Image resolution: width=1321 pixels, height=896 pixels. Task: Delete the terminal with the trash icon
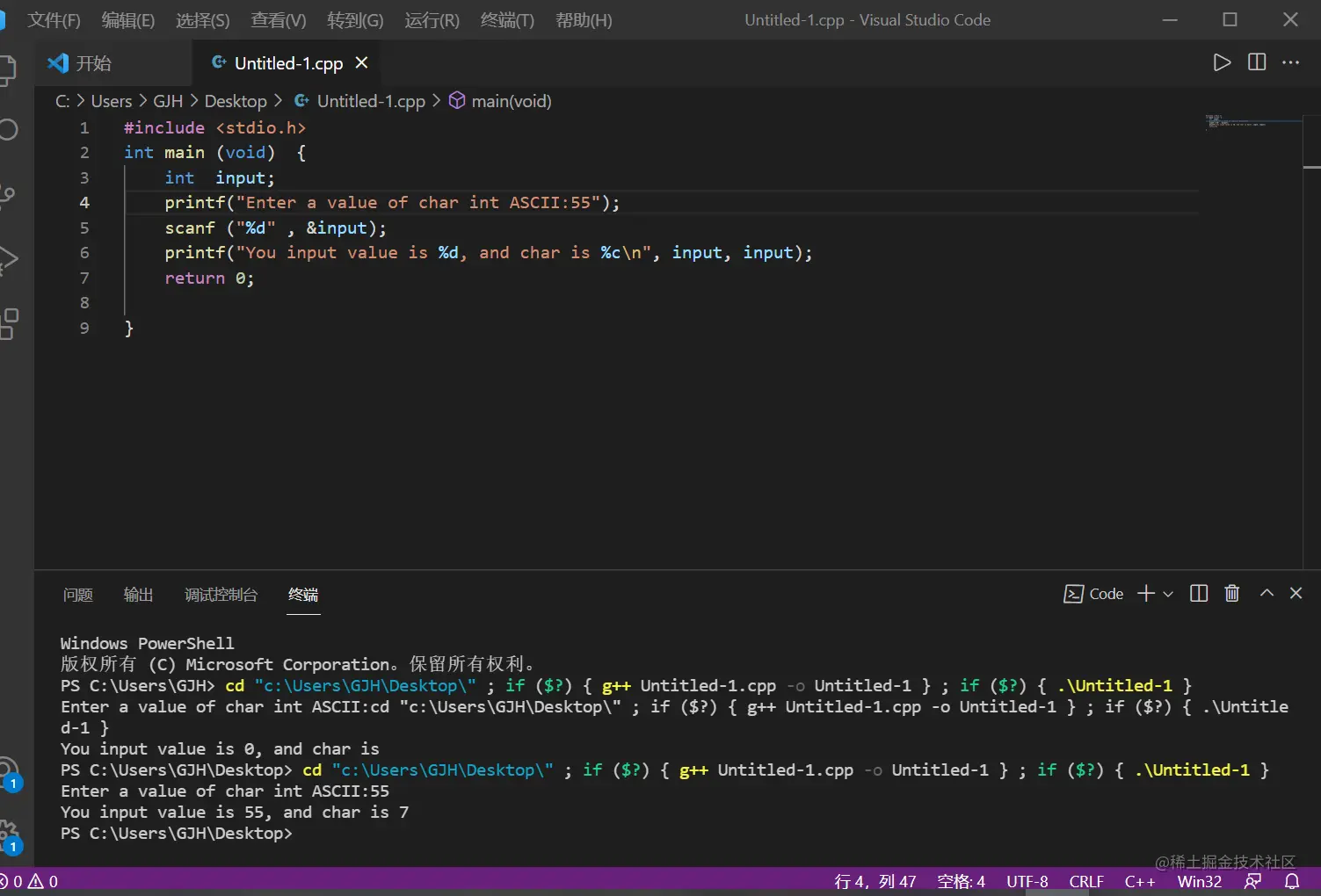pos(1232,594)
